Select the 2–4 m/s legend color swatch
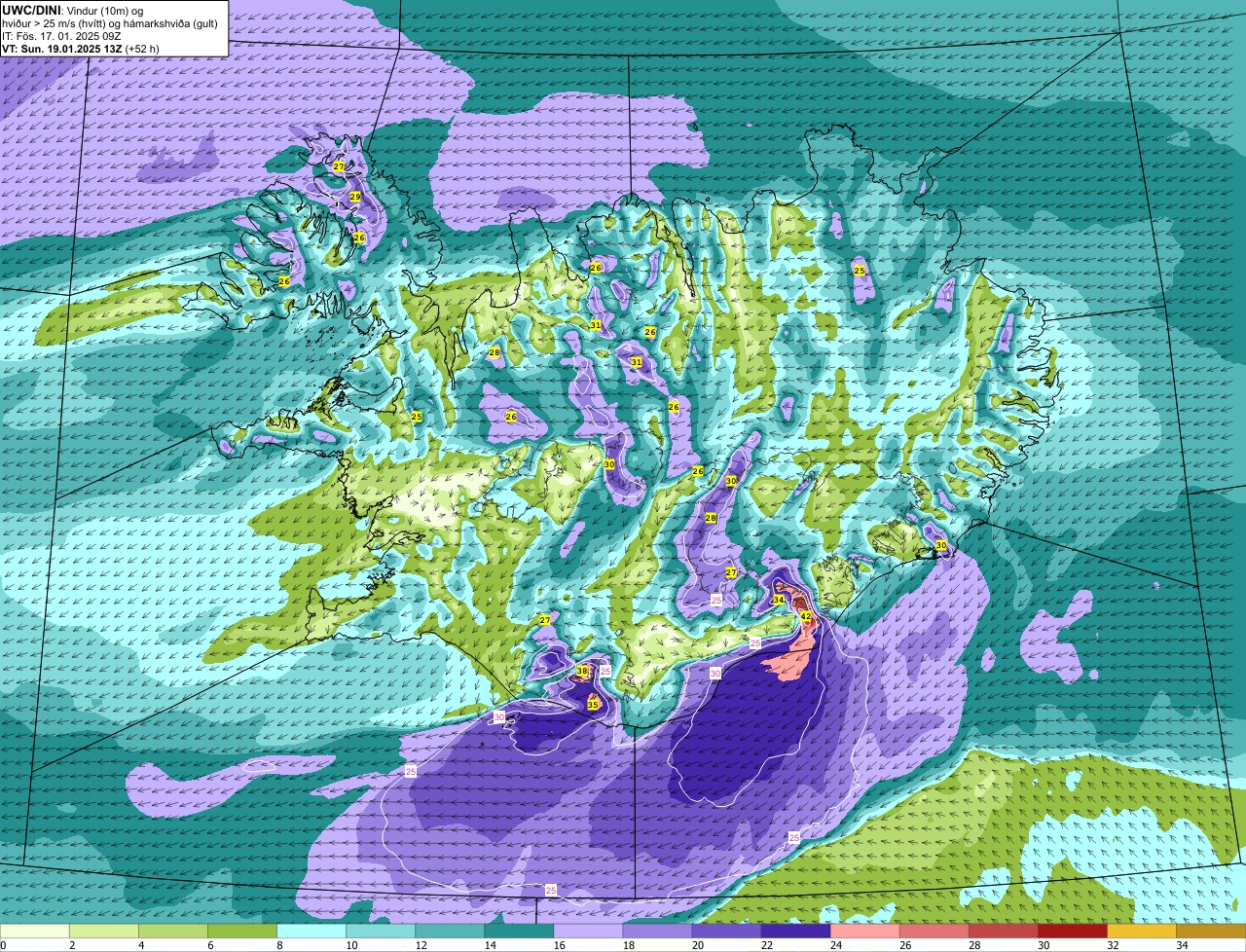 point(104,932)
